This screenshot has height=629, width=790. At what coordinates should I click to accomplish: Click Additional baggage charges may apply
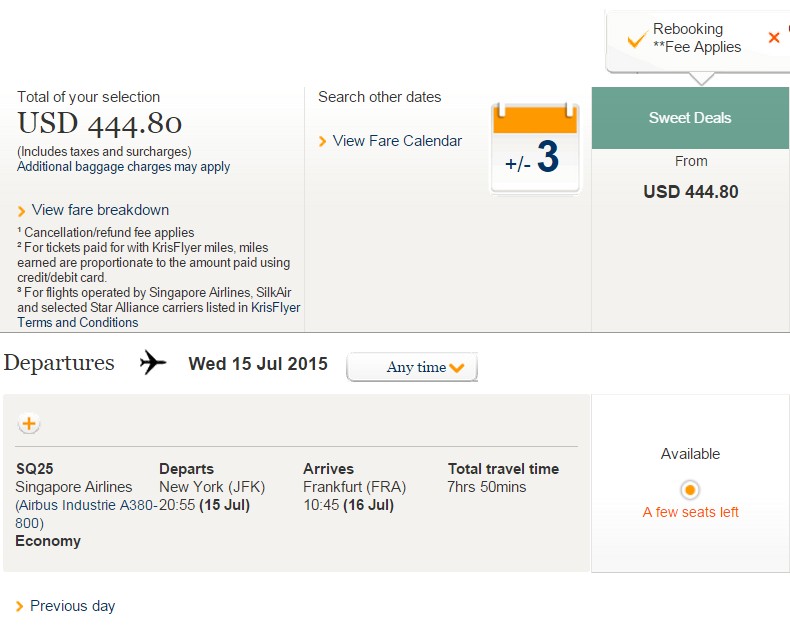point(123,167)
